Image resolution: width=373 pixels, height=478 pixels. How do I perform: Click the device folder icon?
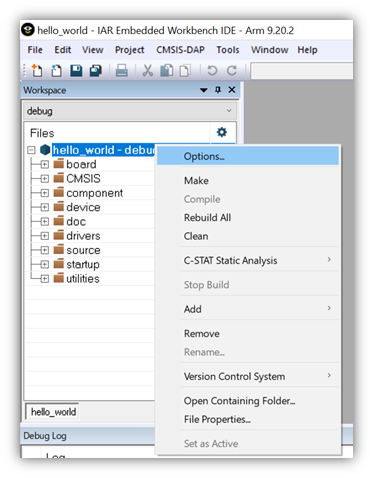point(59,207)
